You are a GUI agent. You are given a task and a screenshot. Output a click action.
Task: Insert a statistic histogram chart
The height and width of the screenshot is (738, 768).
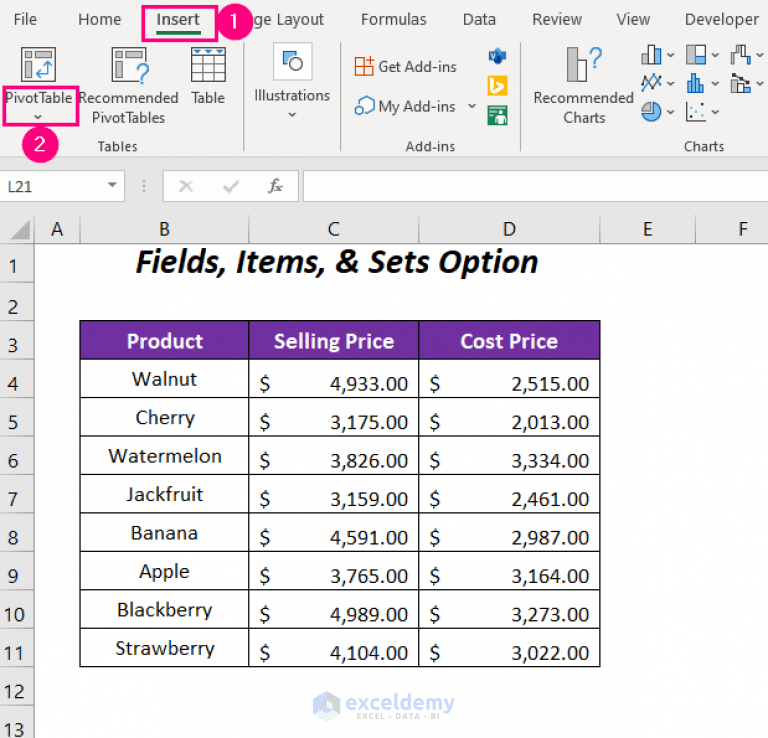[696, 83]
